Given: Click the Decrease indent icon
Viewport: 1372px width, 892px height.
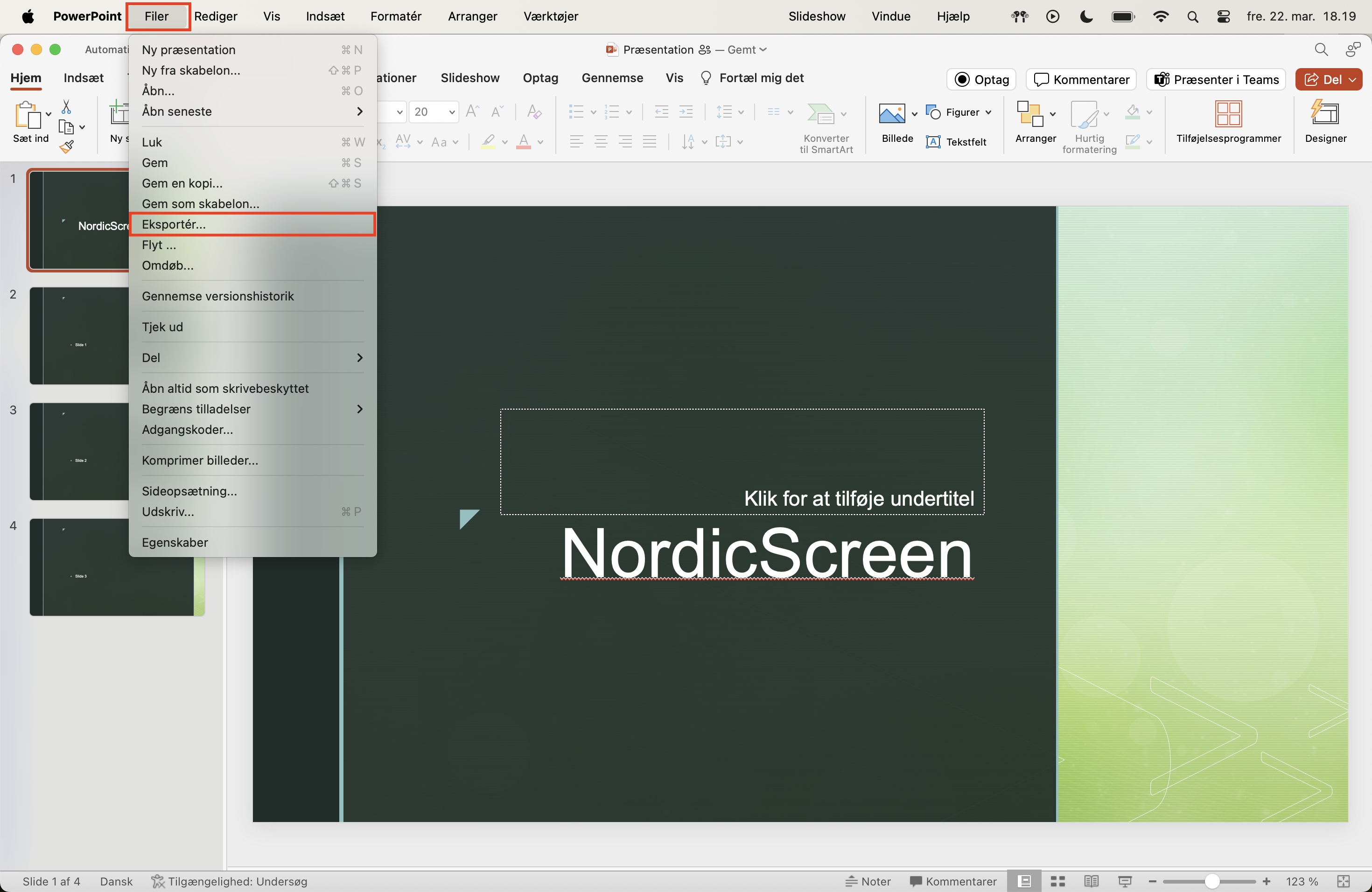Looking at the screenshot, I should 662,111.
